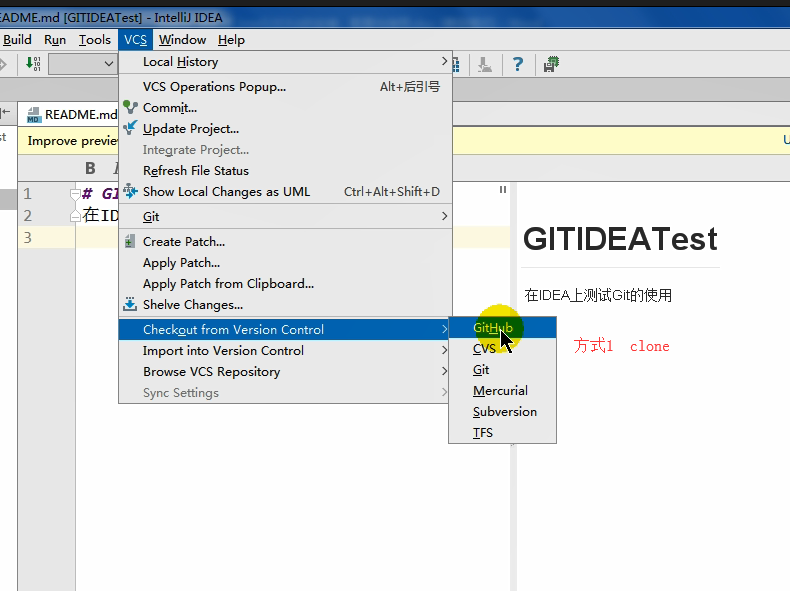Viewport: 790px width, 591px height.
Task: Click the Update Project toolbar icon with green arrow
Action: click(33, 64)
